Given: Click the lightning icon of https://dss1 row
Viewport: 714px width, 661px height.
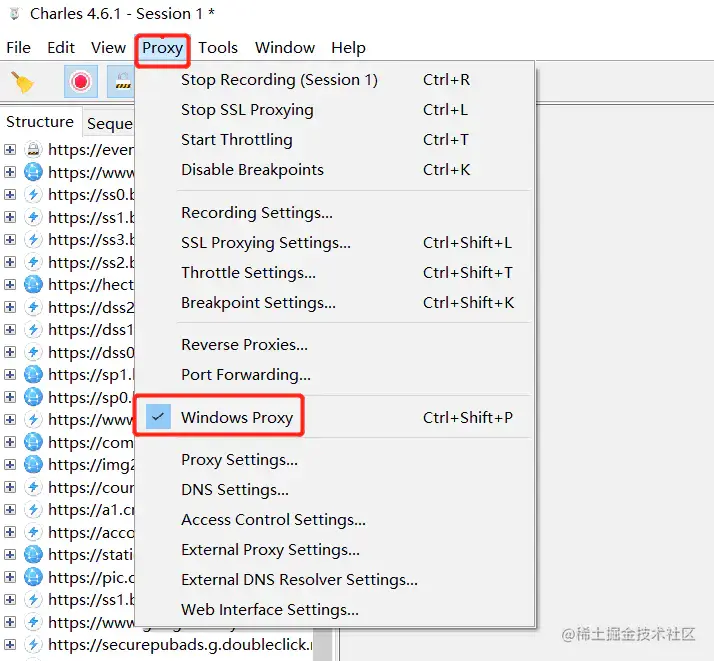Looking at the screenshot, I should coord(33,330).
